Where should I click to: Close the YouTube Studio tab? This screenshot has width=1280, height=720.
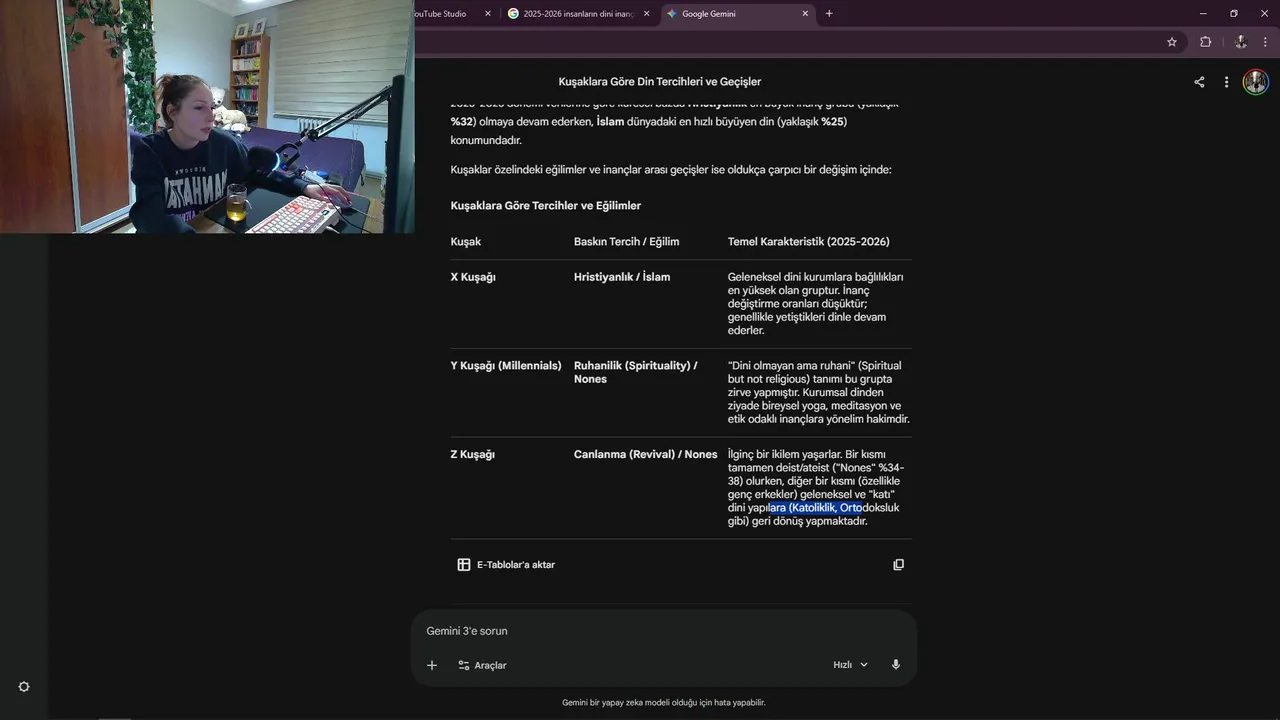(x=488, y=14)
